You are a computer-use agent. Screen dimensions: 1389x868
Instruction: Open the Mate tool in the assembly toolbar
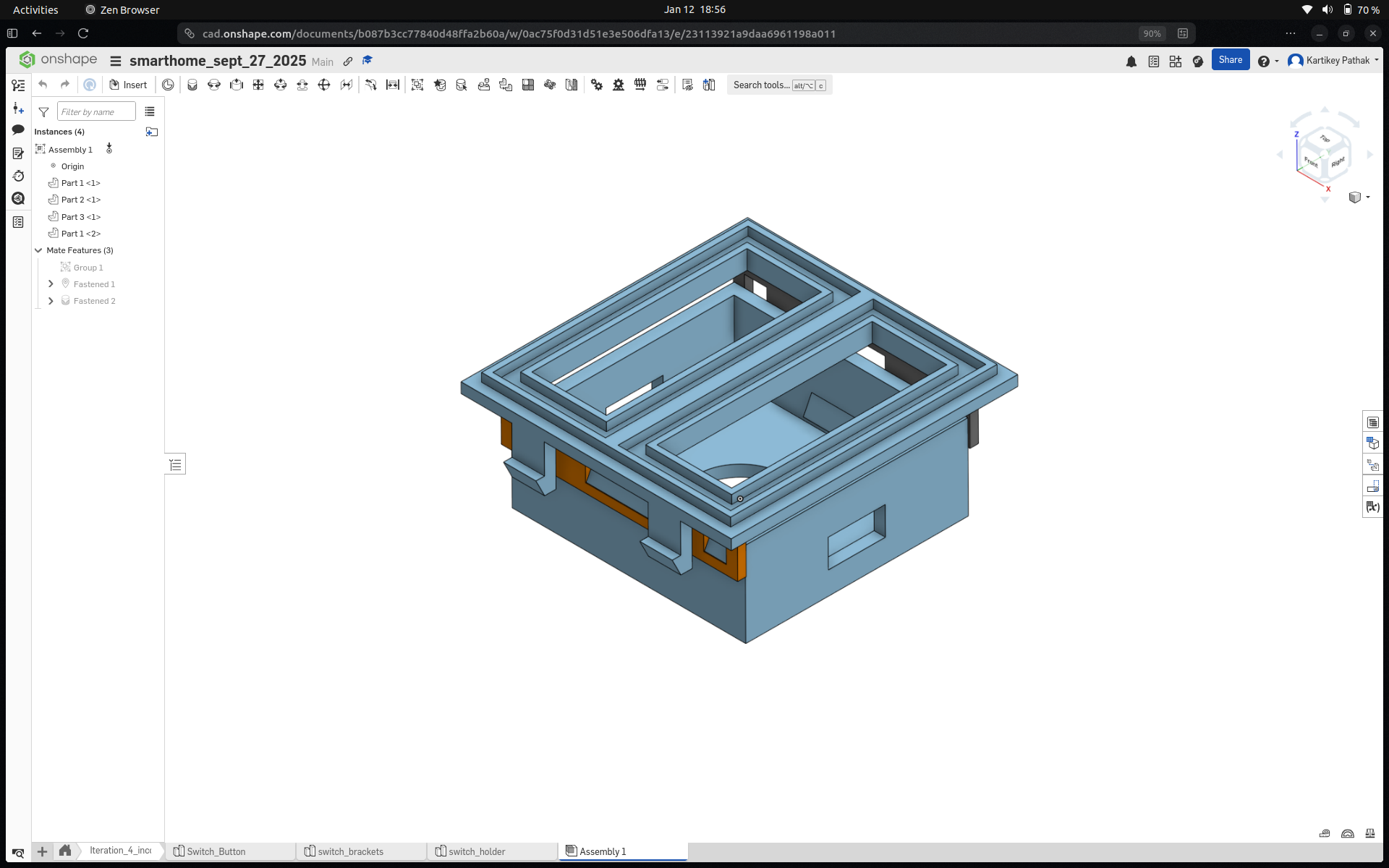coord(192,85)
